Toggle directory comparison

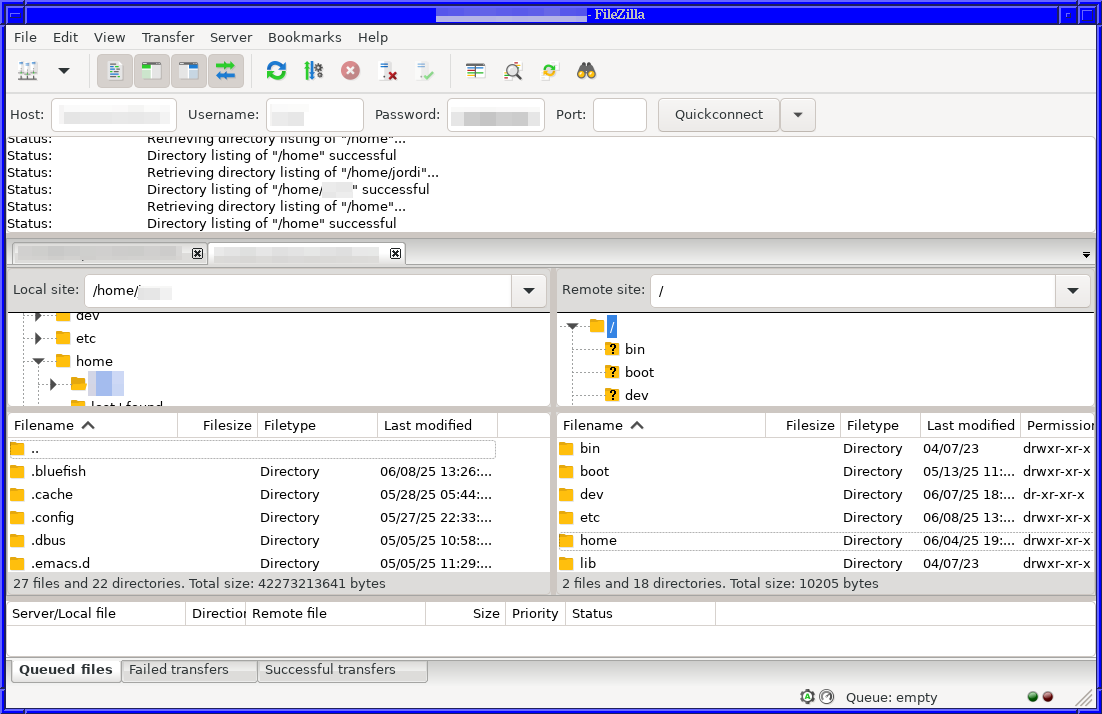513,71
